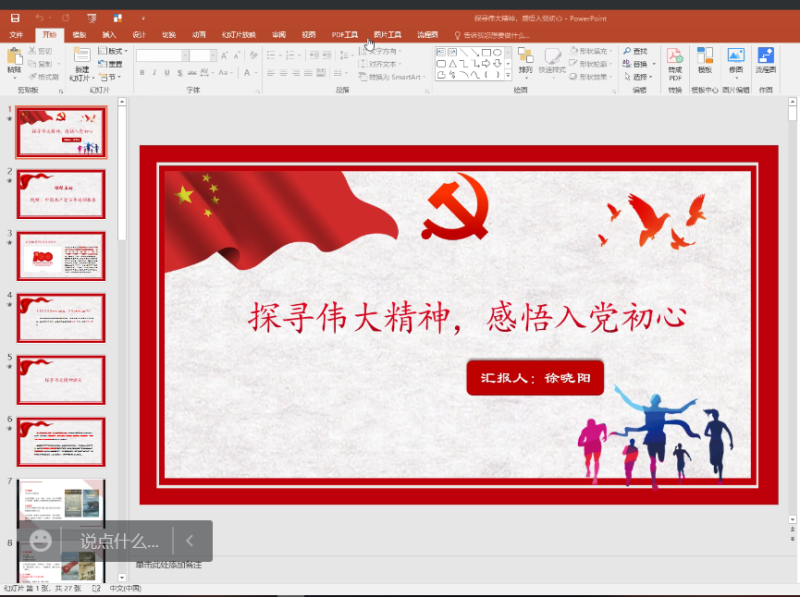Collapse the chat overlay with the left chevron
Image resolution: width=800 pixels, height=597 pixels.
point(190,540)
